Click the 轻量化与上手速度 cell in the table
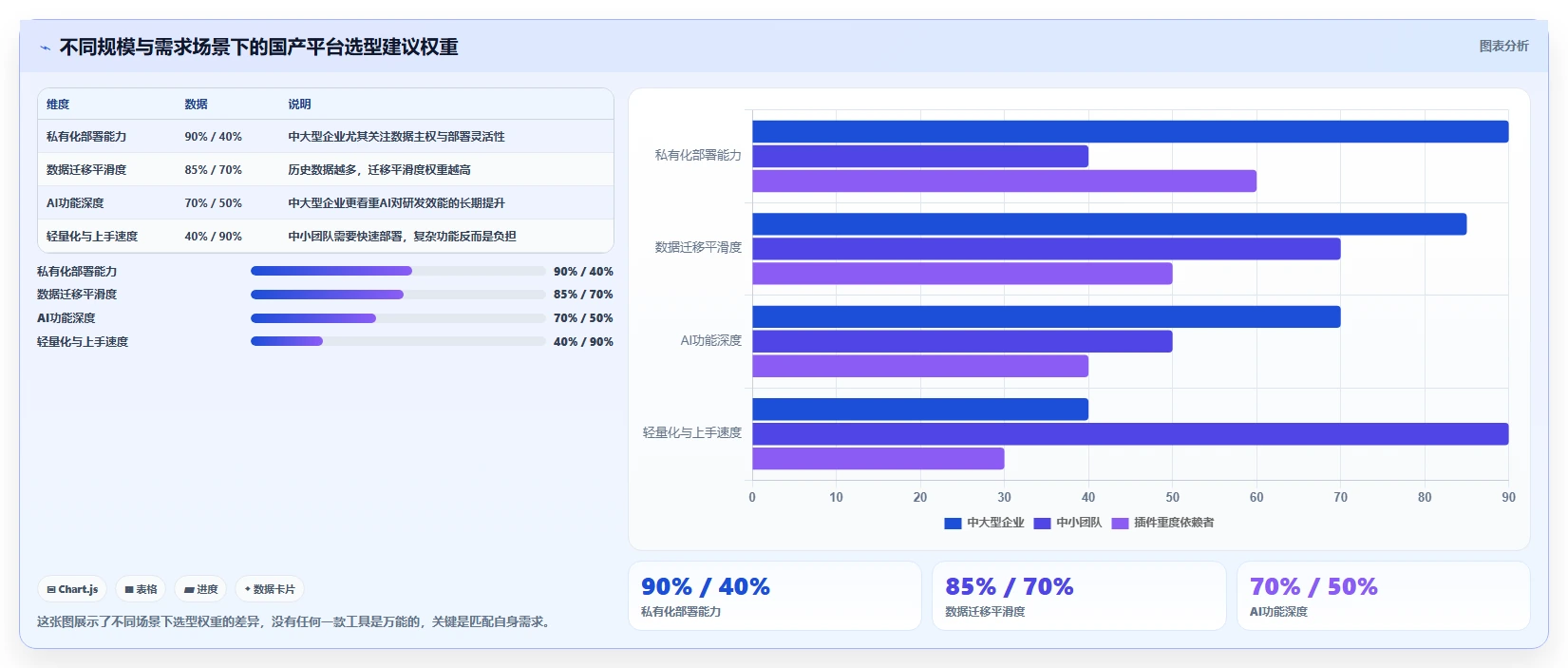The width and height of the screenshot is (1568, 668). (x=92, y=237)
